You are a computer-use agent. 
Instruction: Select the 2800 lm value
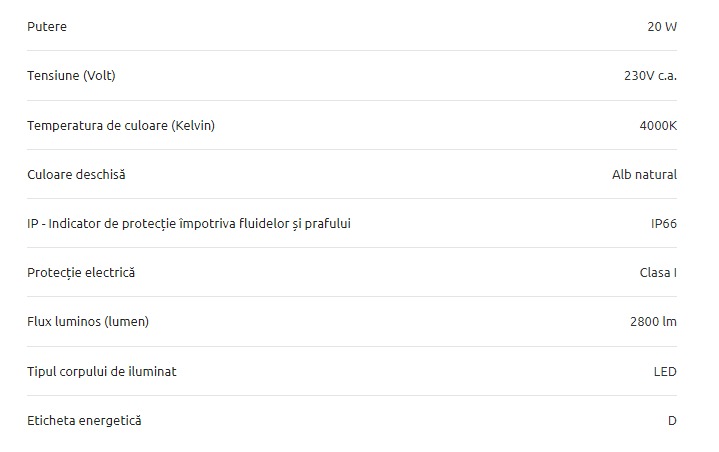[x=653, y=322]
